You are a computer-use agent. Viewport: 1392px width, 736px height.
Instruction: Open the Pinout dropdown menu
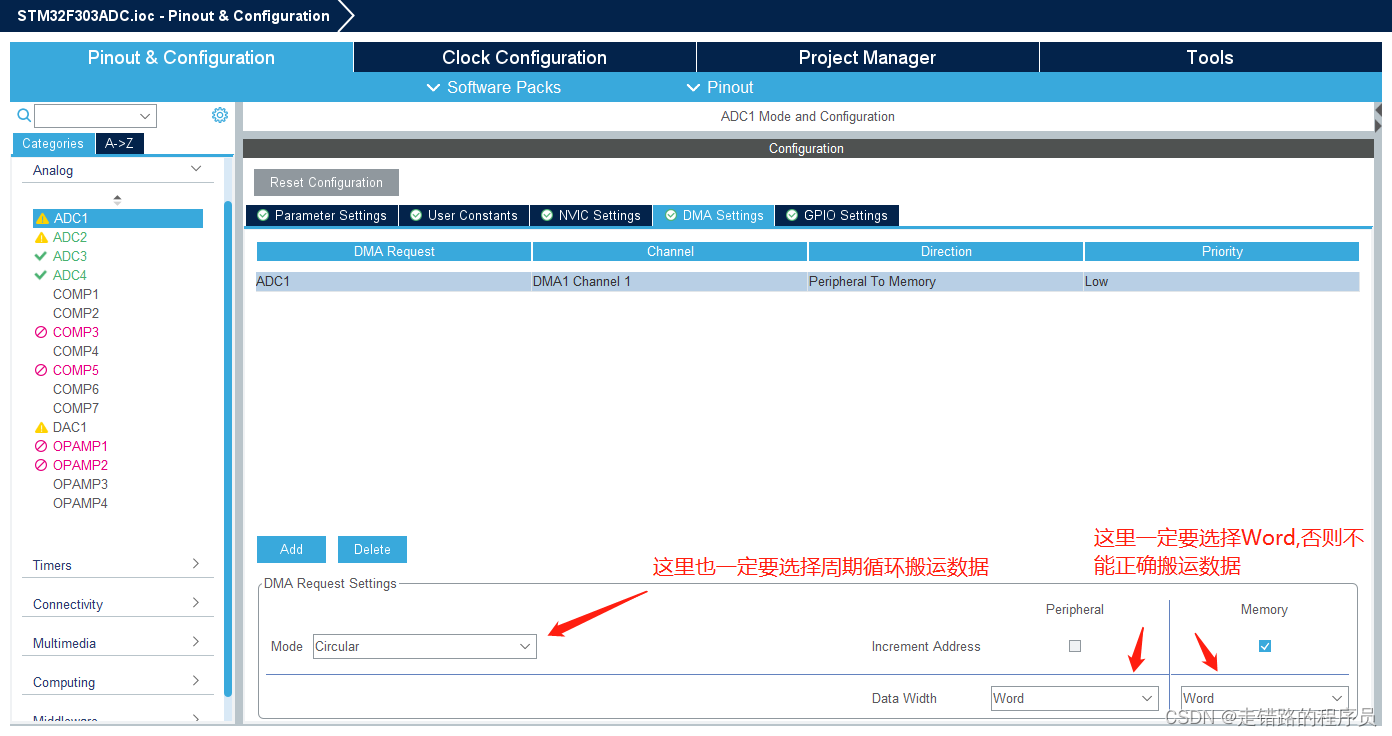(x=720, y=87)
